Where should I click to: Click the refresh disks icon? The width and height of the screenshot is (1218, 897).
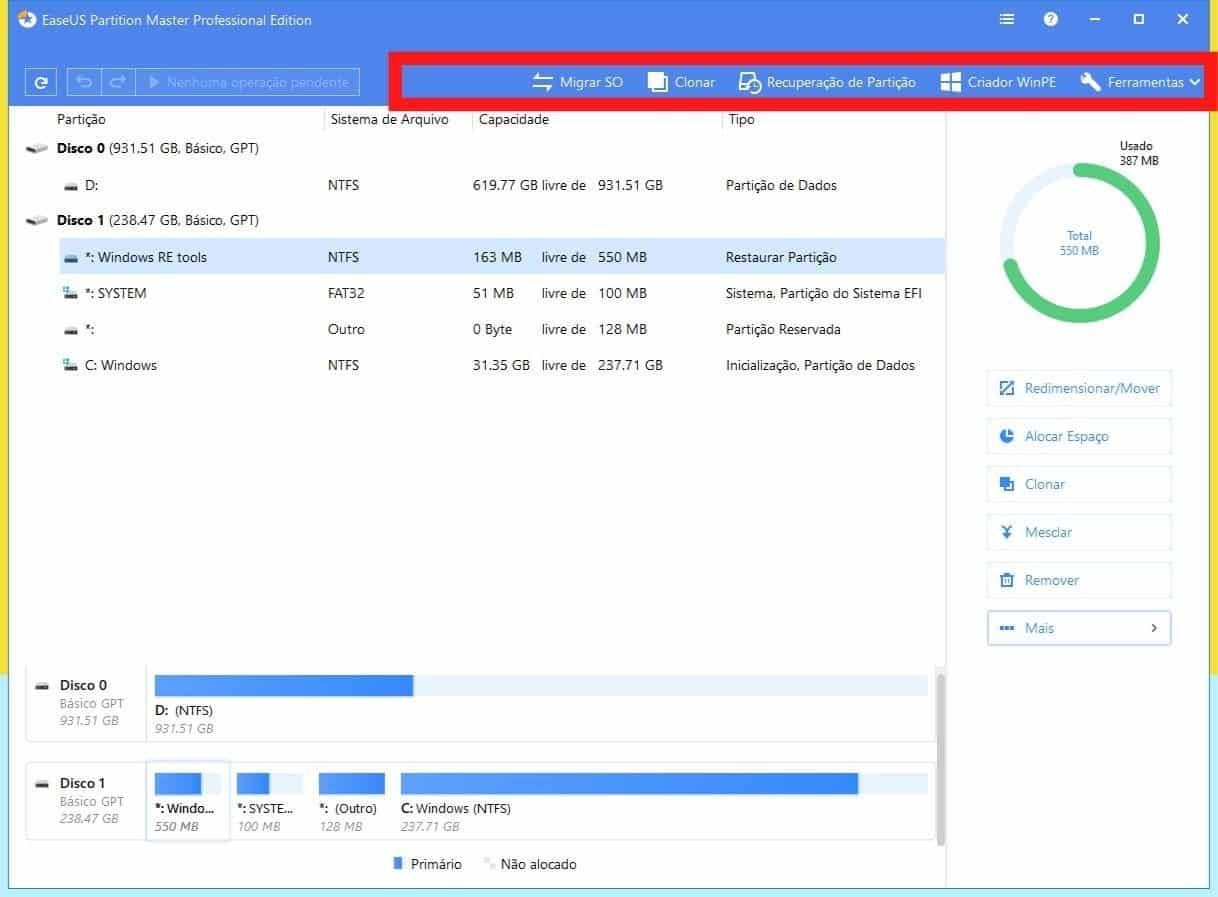(x=40, y=82)
